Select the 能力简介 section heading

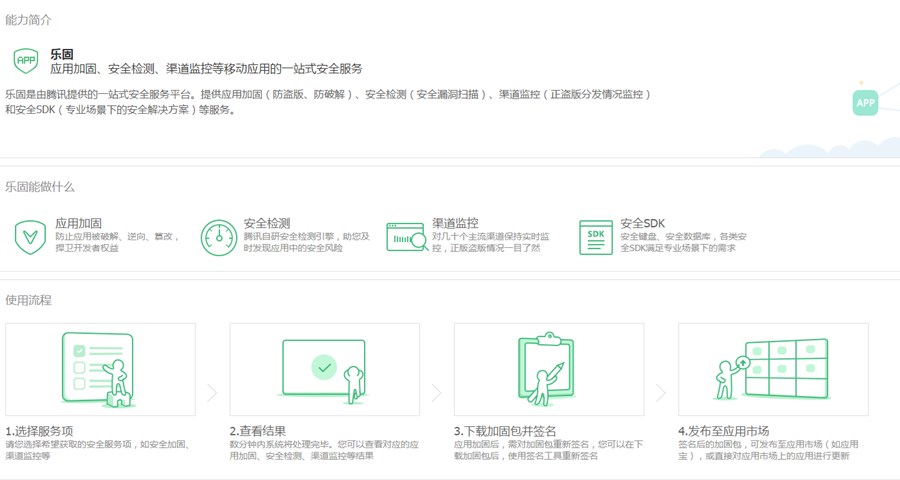pyautogui.click(x=28, y=20)
